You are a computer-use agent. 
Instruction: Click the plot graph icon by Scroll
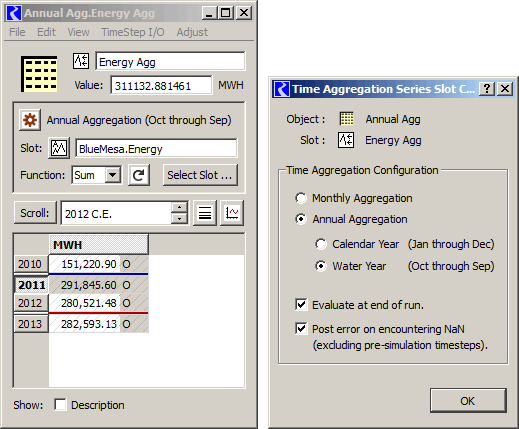[x=232, y=213]
